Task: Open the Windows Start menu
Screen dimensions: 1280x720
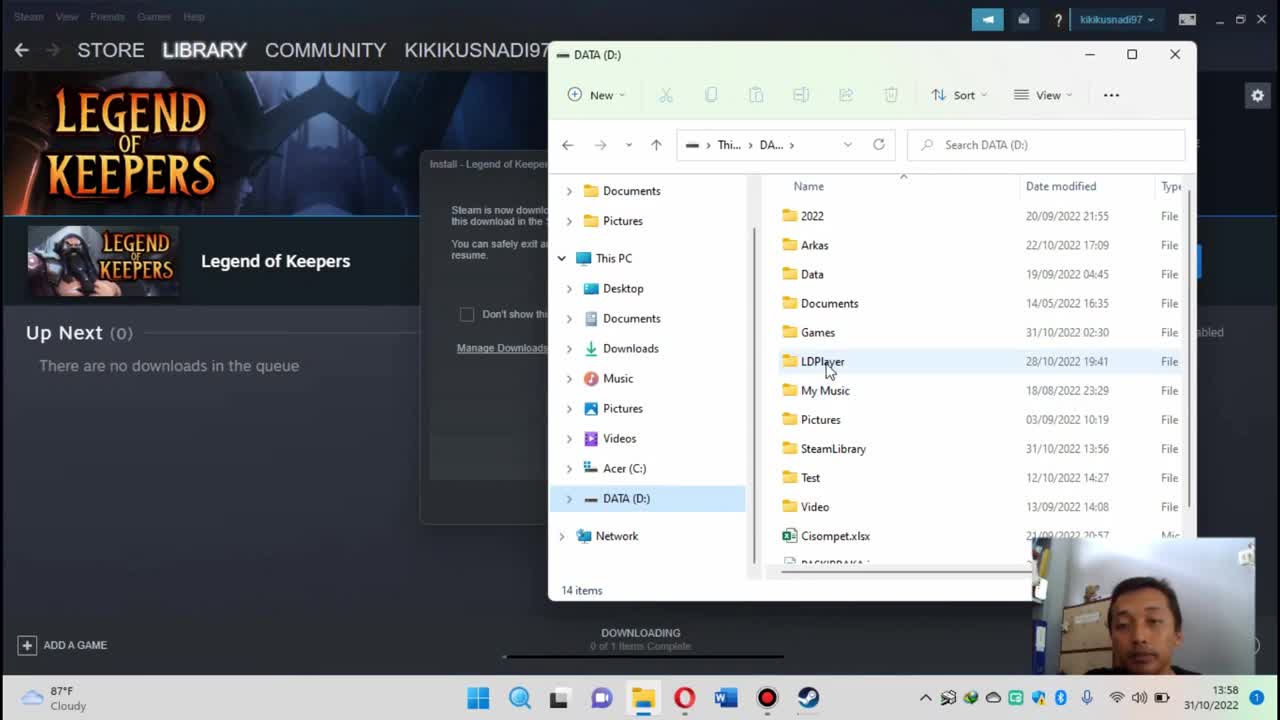Action: pyautogui.click(x=478, y=698)
